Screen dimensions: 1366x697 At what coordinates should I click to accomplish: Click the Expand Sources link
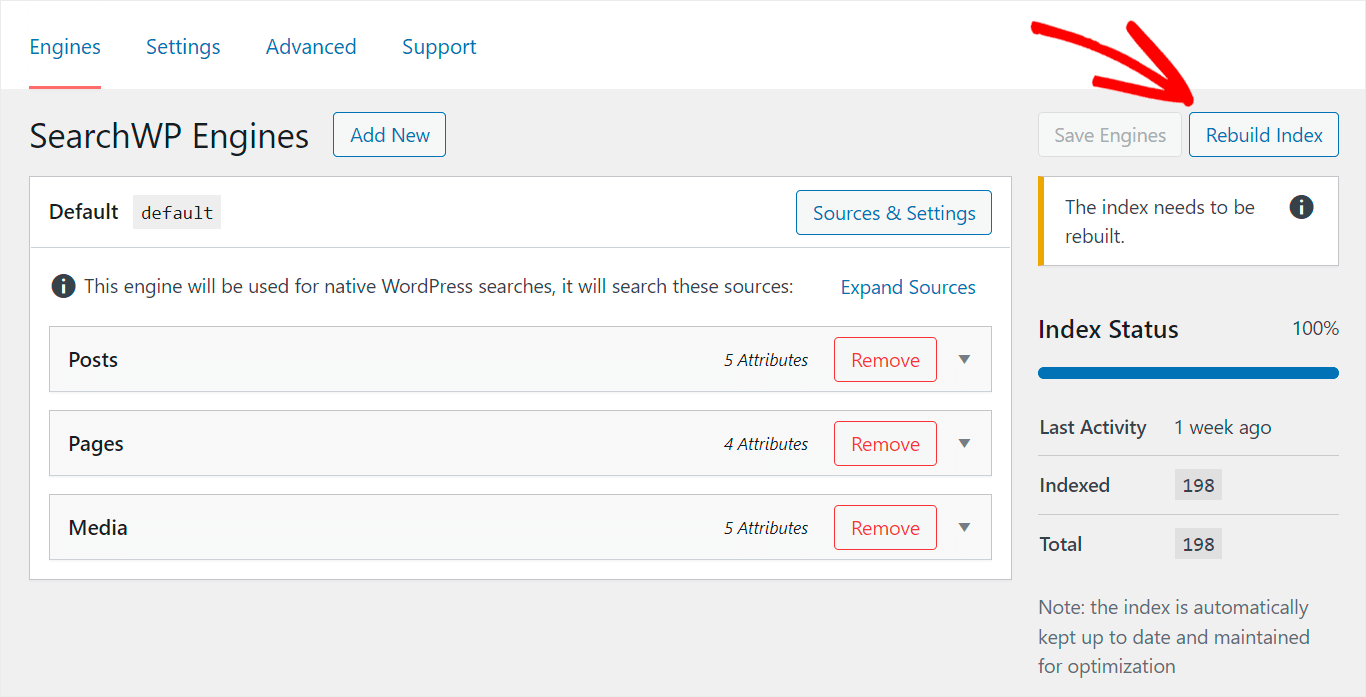[908, 287]
